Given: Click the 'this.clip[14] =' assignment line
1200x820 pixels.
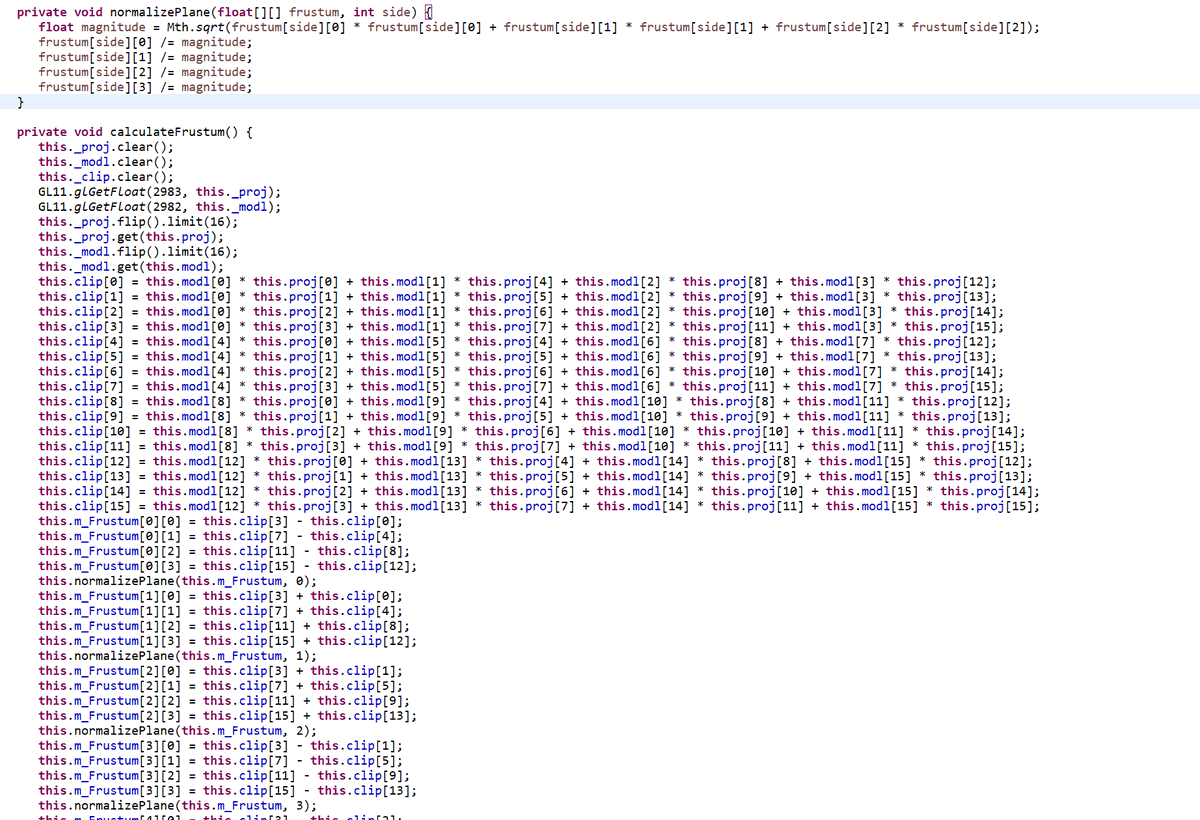Looking at the screenshot, I should click(539, 491).
